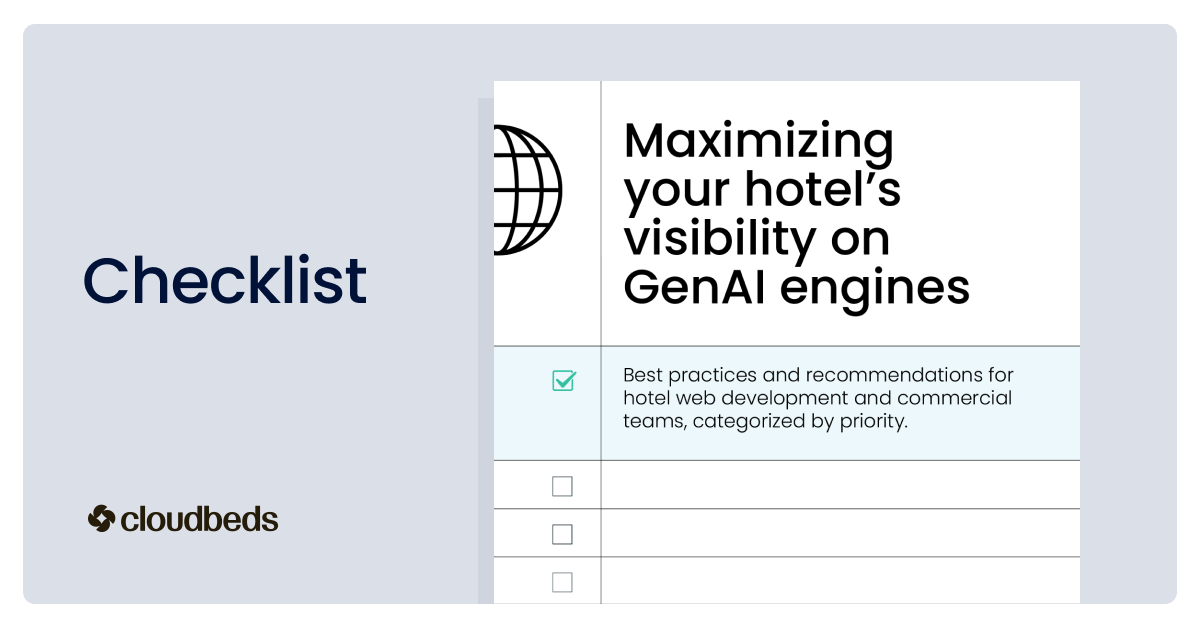Click "teams, categorized by priority." text
Image resolution: width=1200 pixels, height=630 pixels.
(765, 421)
